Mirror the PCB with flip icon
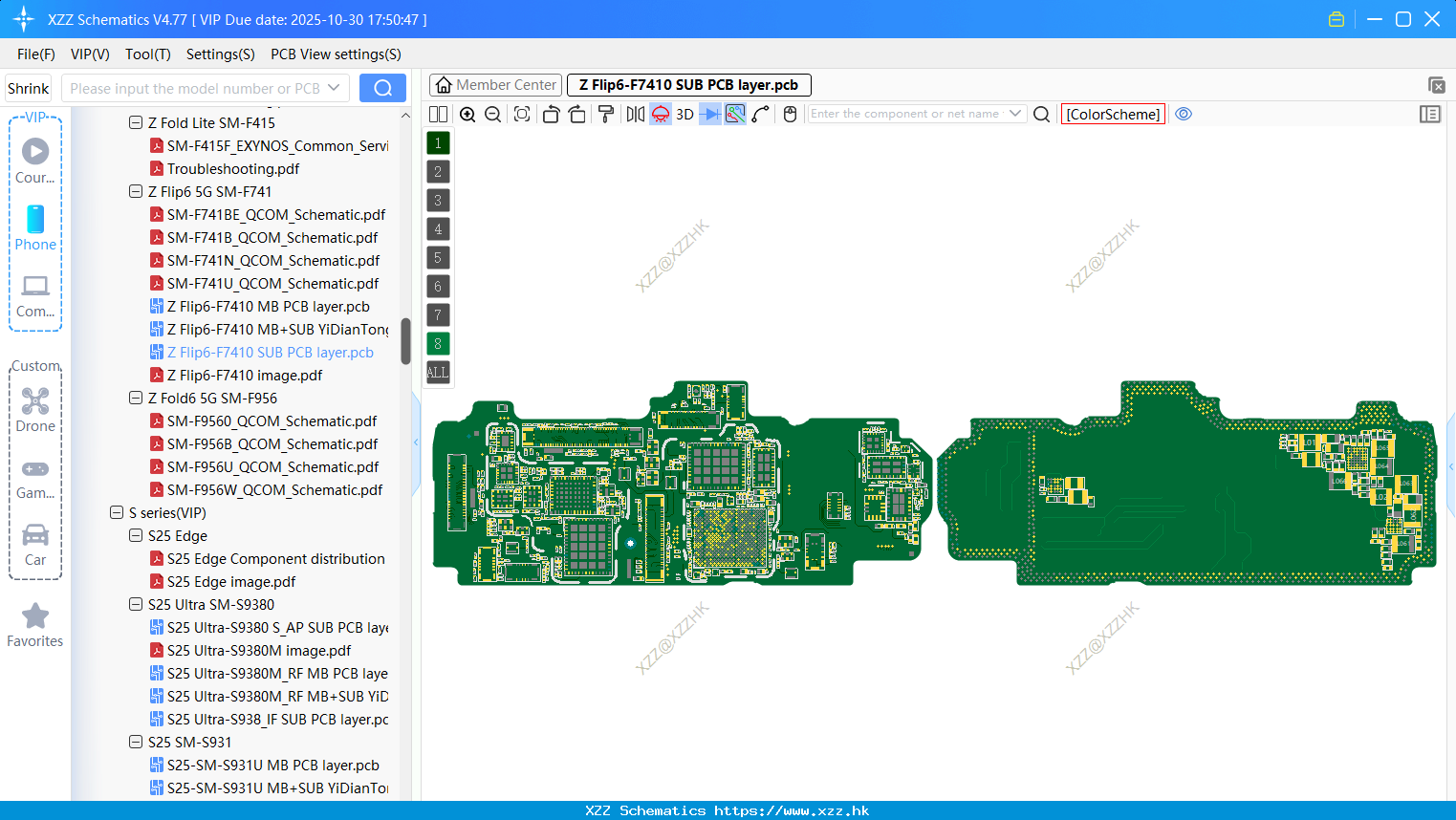Viewport: 1456px width, 820px height. 636,114
